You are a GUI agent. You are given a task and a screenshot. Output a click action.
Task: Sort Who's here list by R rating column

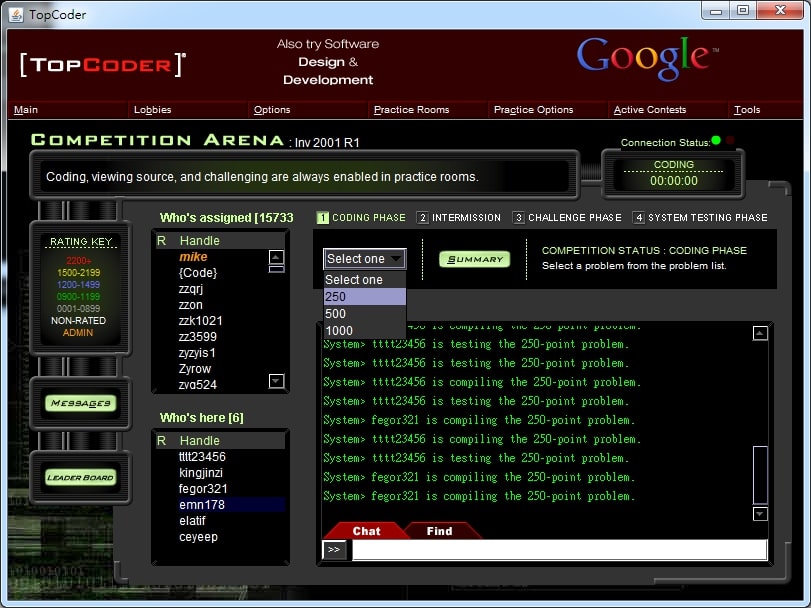click(x=161, y=441)
